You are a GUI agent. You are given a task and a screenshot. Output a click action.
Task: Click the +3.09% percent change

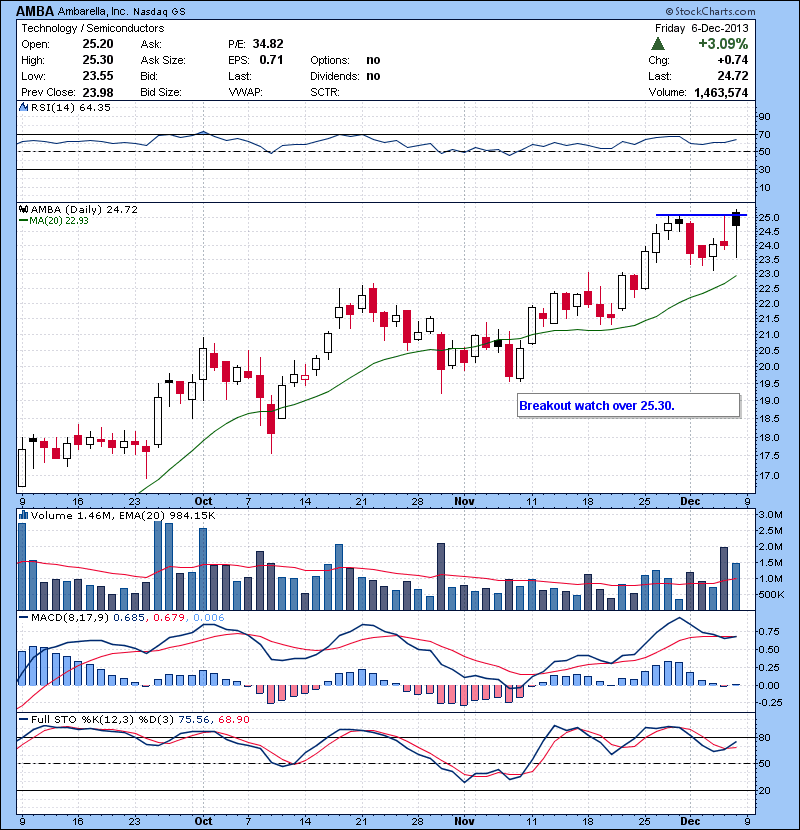tap(723, 43)
